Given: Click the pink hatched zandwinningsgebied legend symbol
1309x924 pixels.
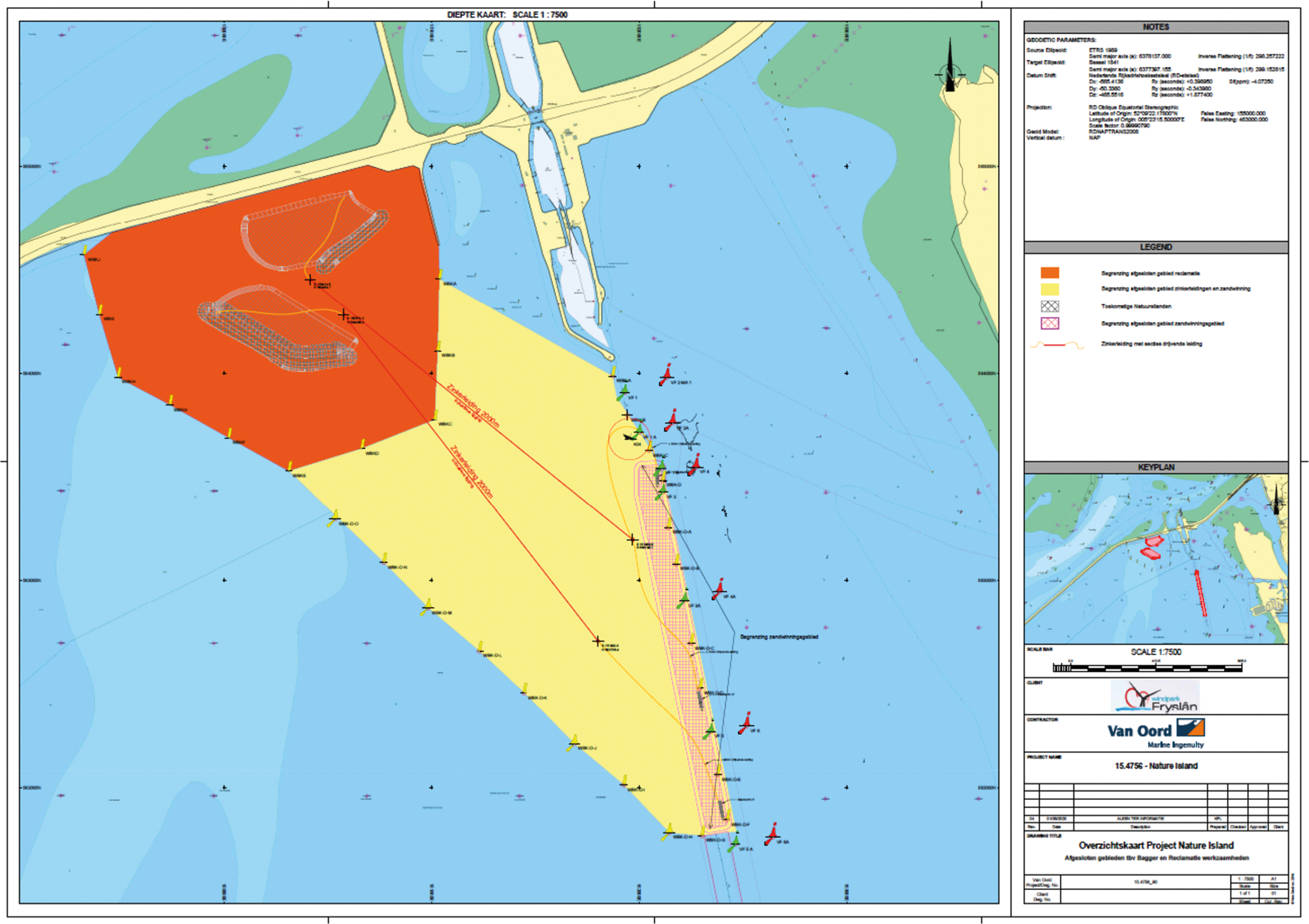Looking at the screenshot, I should [x=1049, y=324].
